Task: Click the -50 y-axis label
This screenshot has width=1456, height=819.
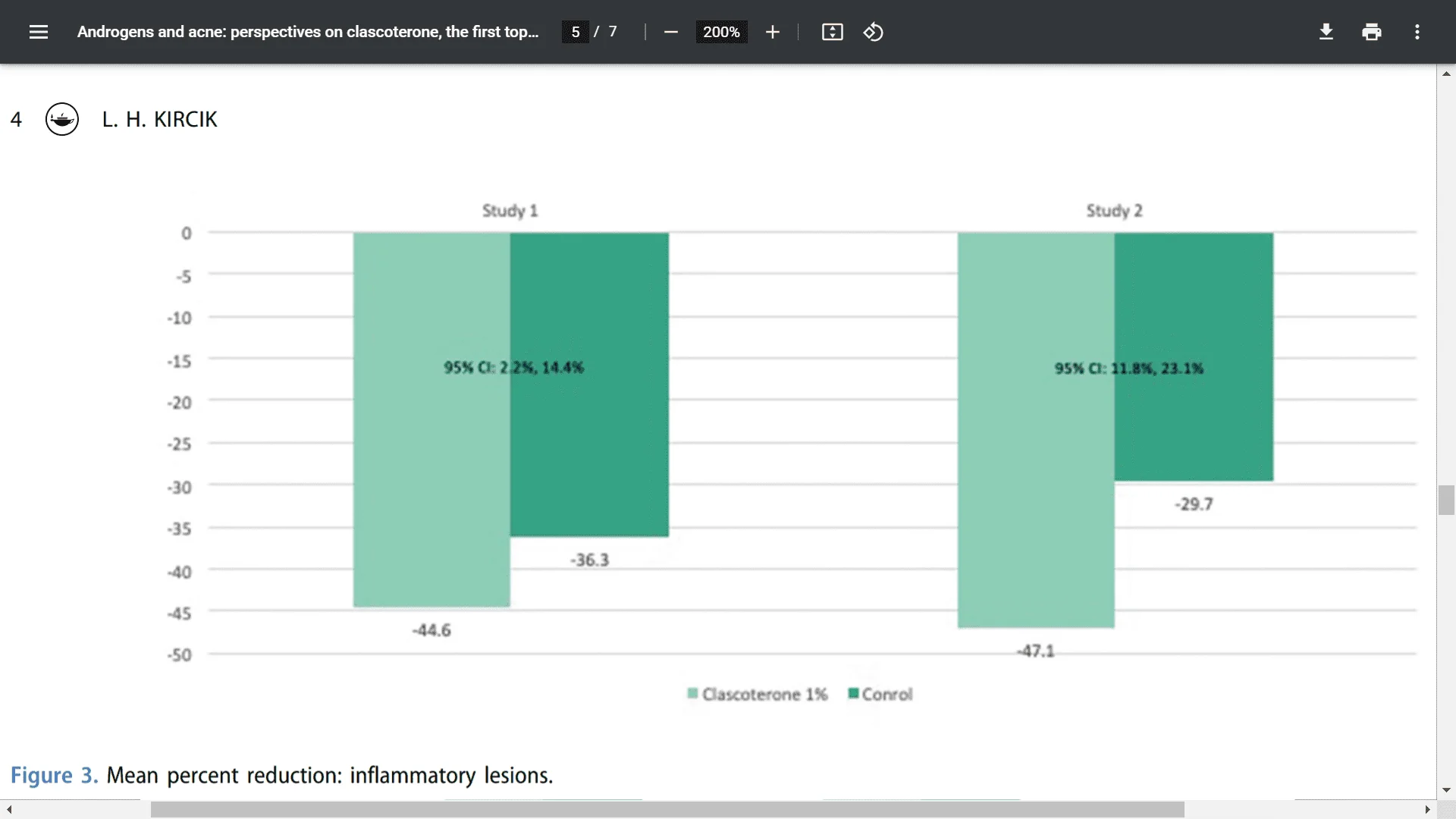Action: (x=180, y=654)
